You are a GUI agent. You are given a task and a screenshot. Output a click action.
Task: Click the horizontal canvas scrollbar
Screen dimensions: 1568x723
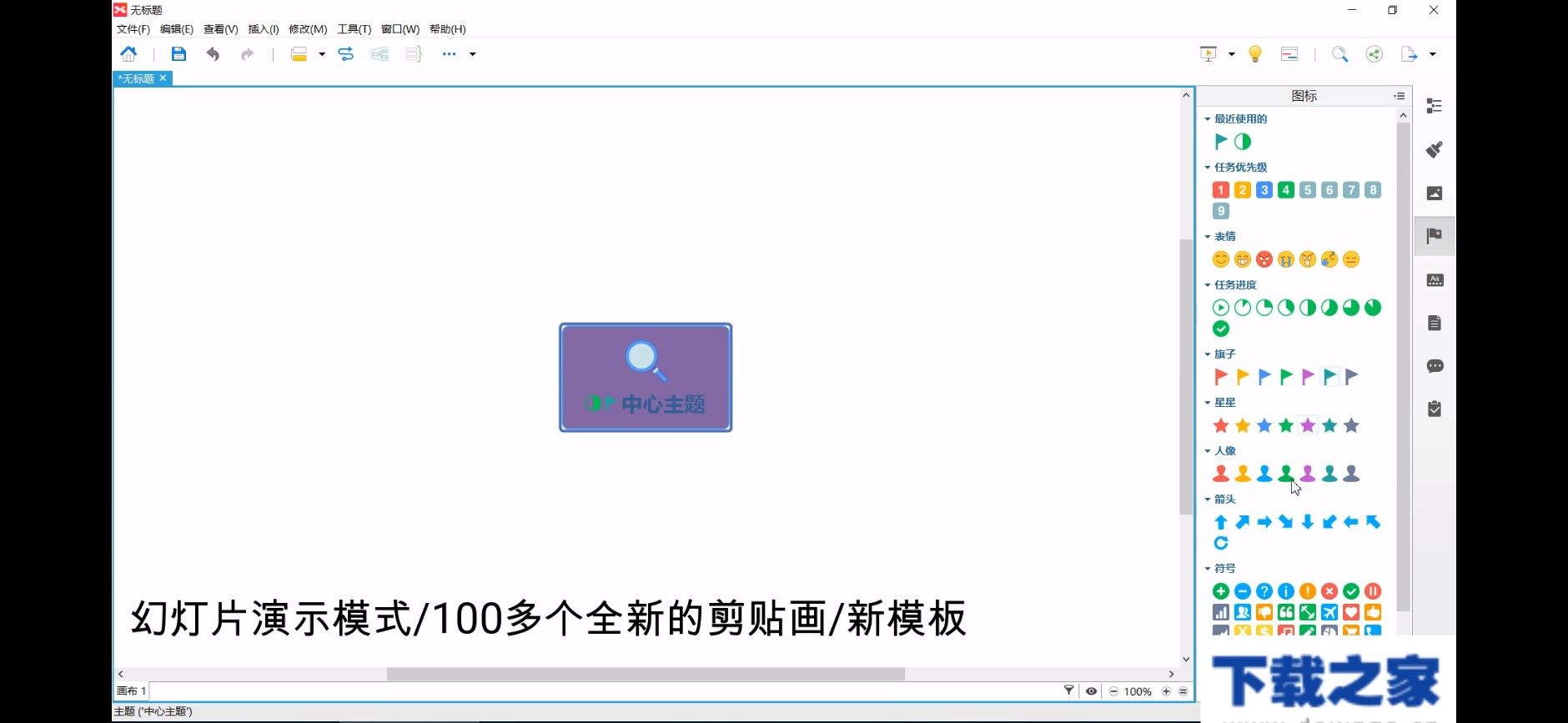tap(646, 674)
